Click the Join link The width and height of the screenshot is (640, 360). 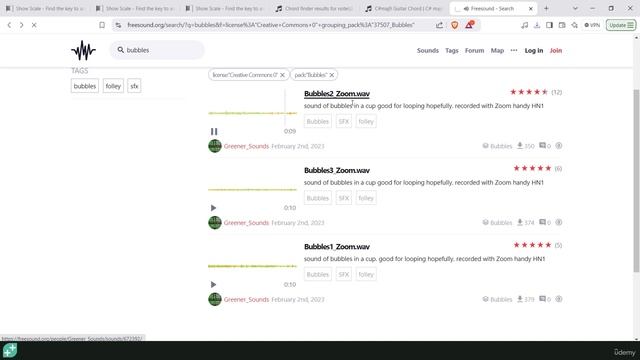(556, 51)
